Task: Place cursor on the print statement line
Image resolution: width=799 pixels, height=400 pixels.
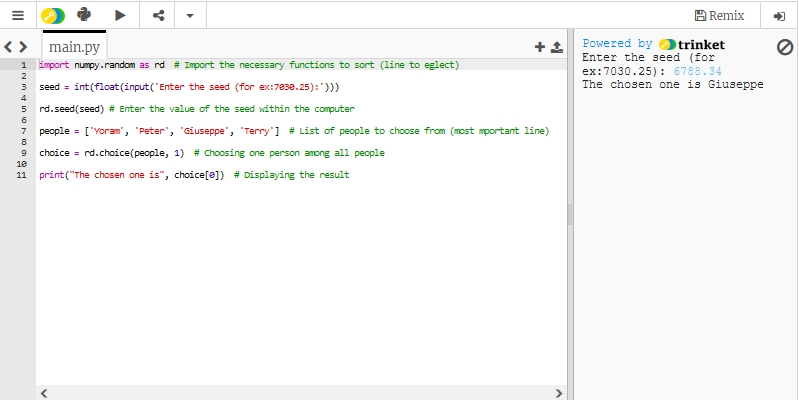Action: [x=194, y=175]
